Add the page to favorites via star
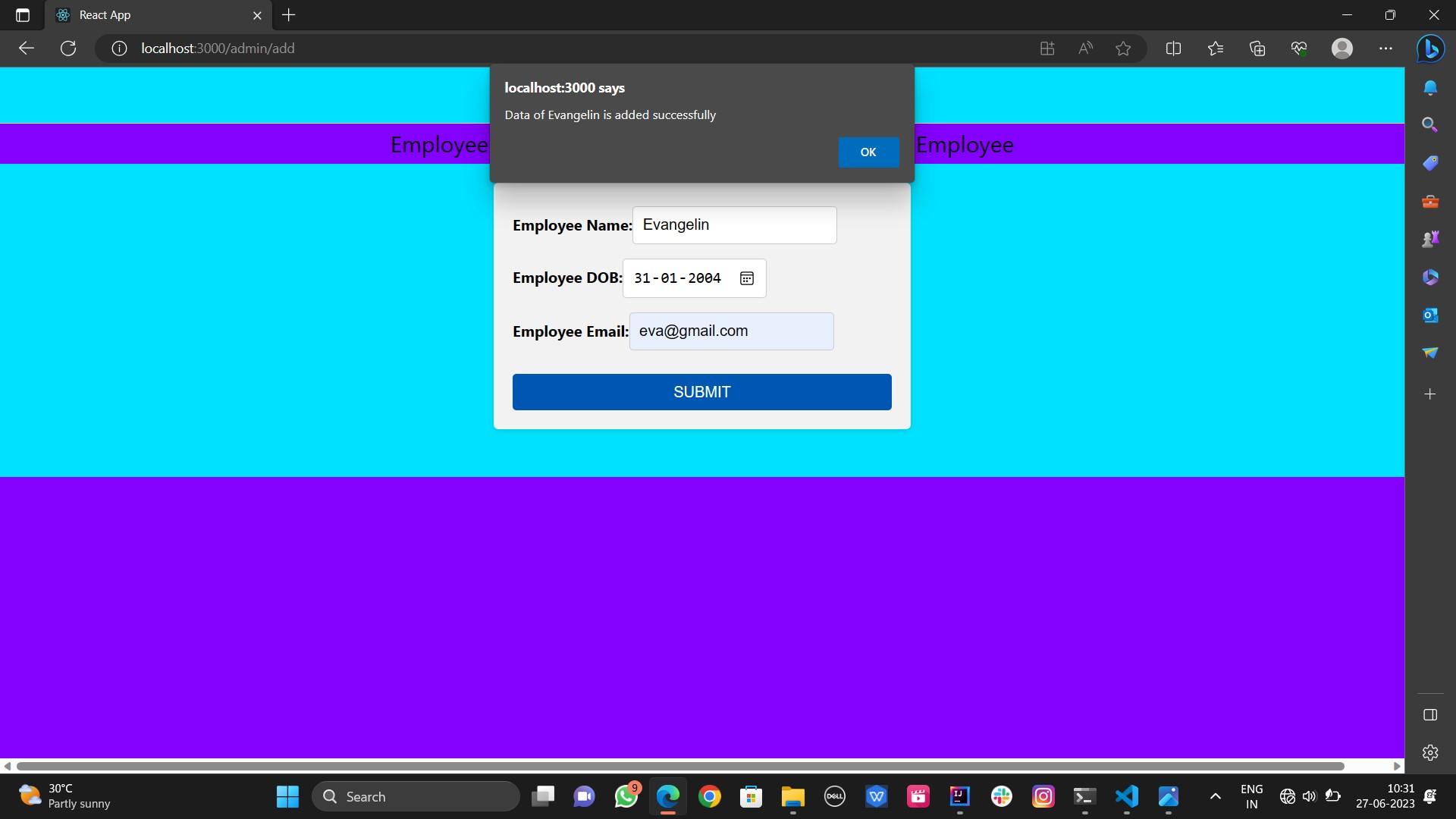The image size is (1456, 819). [1124, 48]
